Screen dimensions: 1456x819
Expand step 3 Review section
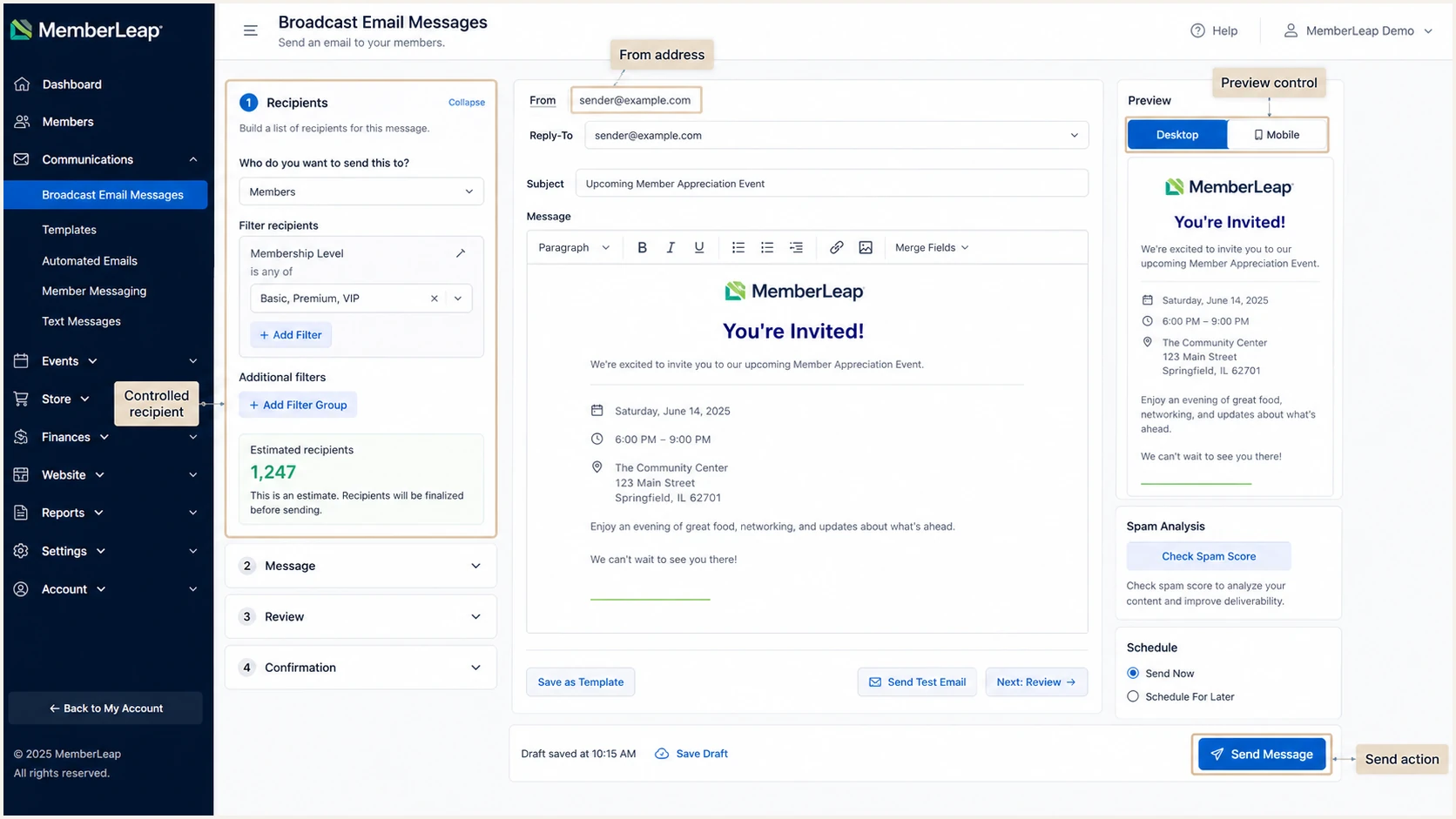point(361,617)
